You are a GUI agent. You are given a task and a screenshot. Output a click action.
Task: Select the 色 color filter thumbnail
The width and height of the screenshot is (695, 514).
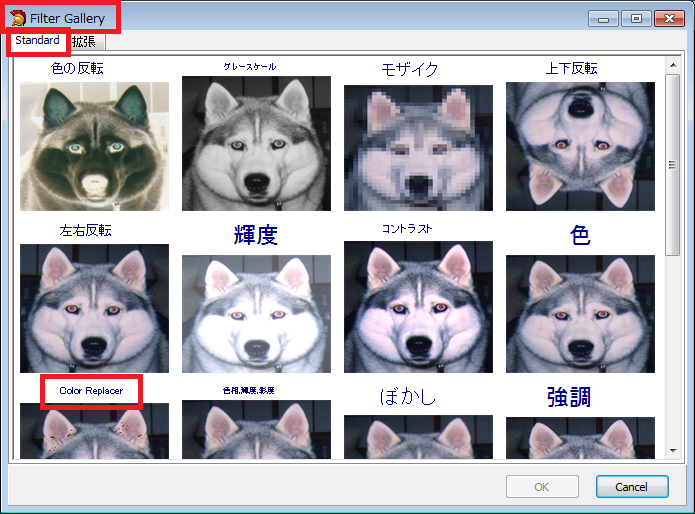(580, 314)
